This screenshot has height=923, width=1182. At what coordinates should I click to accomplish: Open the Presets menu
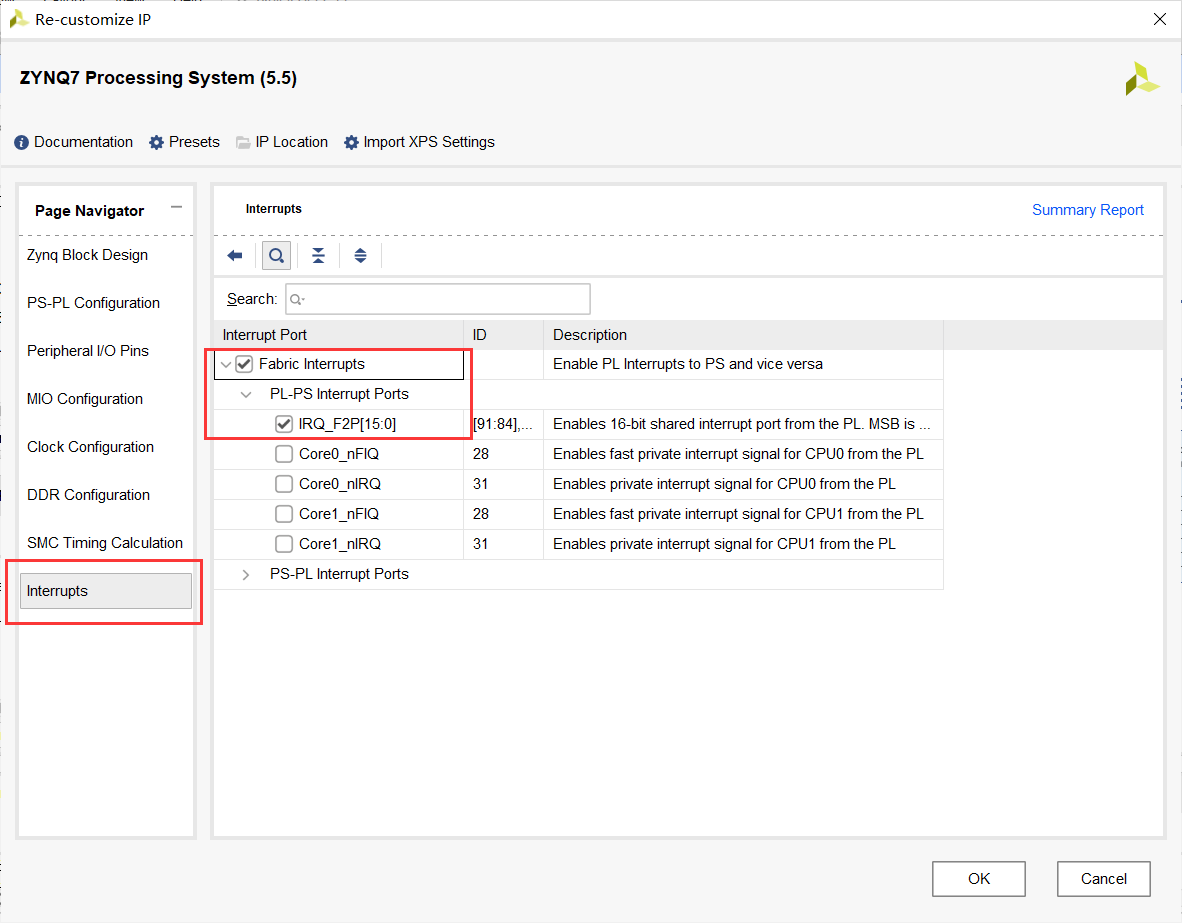tap(194, 142)
